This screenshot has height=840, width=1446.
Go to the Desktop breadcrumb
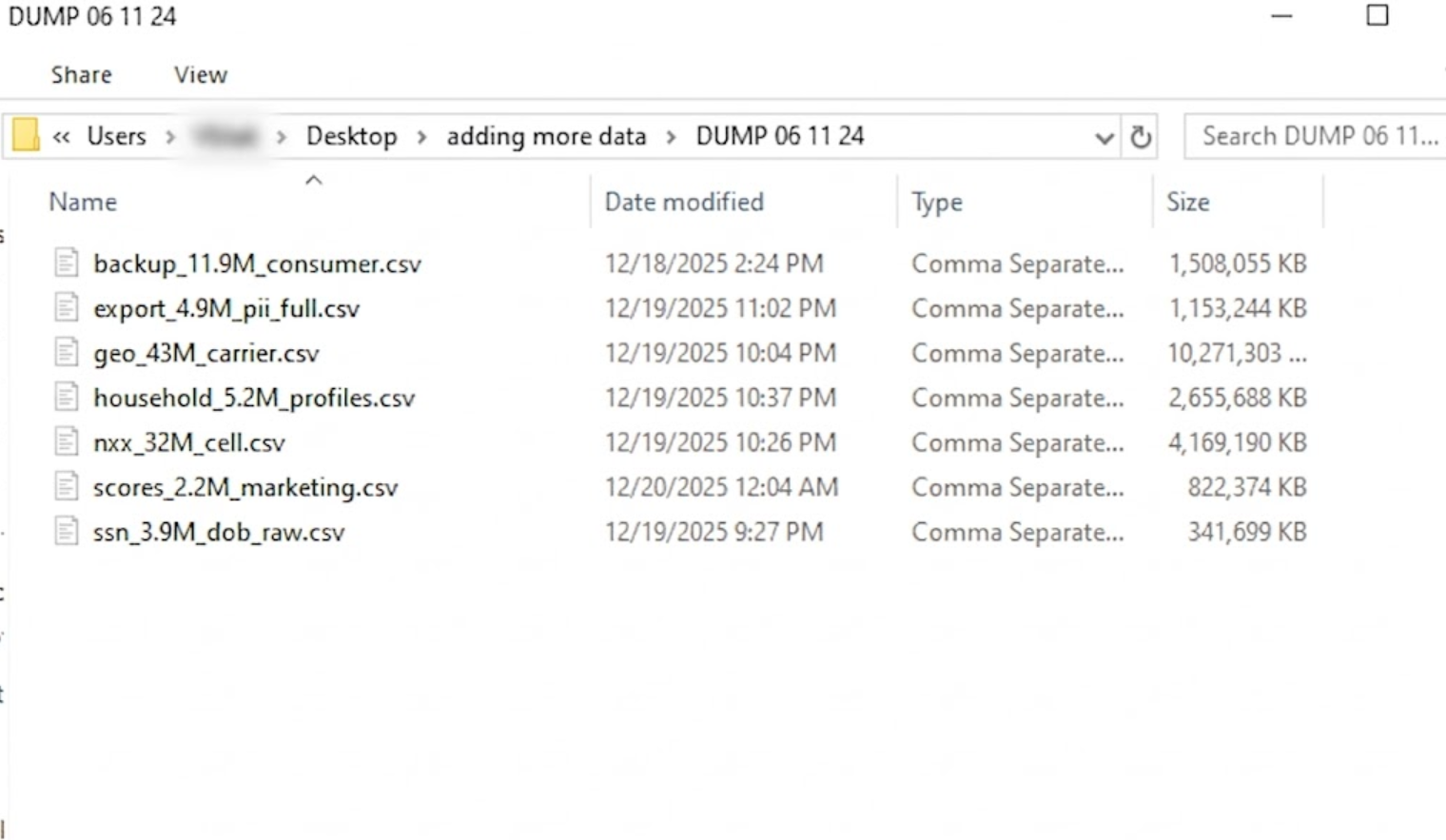tap(351, 136)
